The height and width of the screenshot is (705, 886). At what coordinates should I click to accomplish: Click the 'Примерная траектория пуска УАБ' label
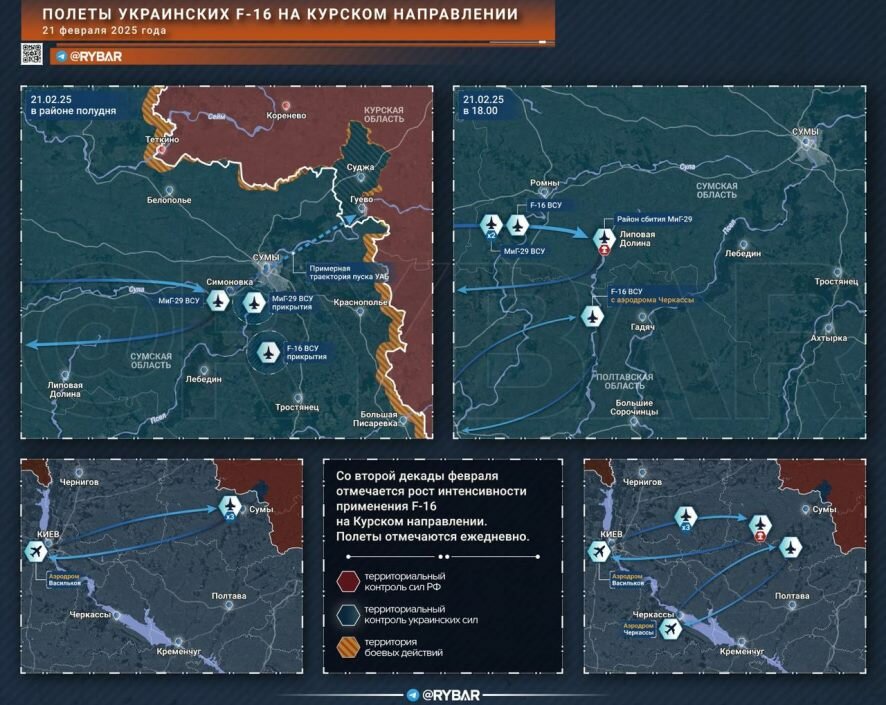coord(349,272)
